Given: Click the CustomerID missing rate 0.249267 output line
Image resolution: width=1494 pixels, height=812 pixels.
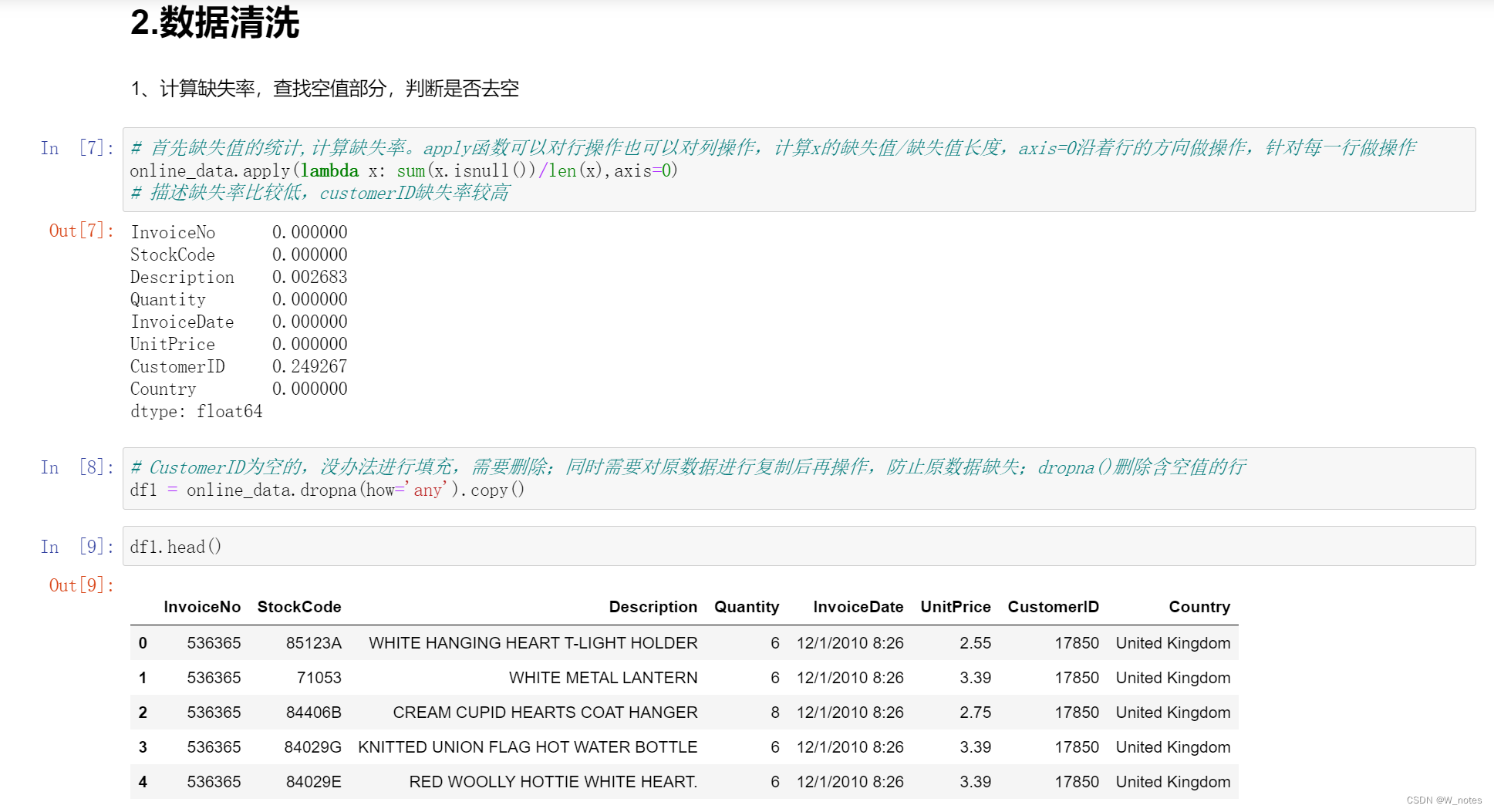Looking at the screenshot, I should coord(238,366).
